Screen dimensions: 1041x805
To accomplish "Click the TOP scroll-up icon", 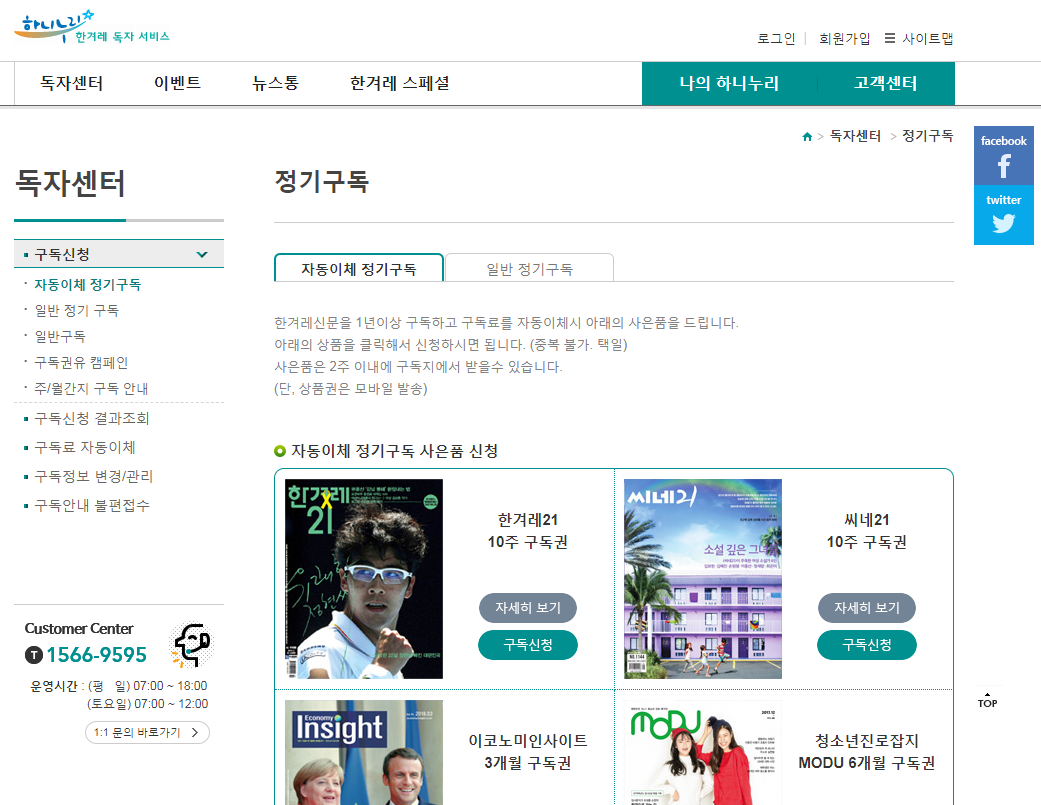I will tap(987, 700).
